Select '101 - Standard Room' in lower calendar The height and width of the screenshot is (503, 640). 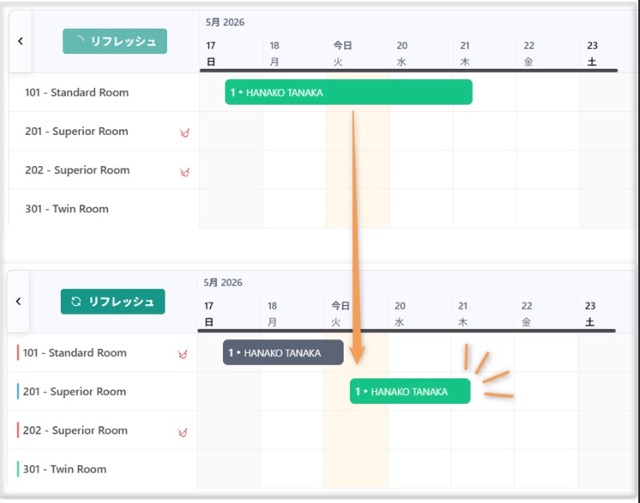click(75, 353)
